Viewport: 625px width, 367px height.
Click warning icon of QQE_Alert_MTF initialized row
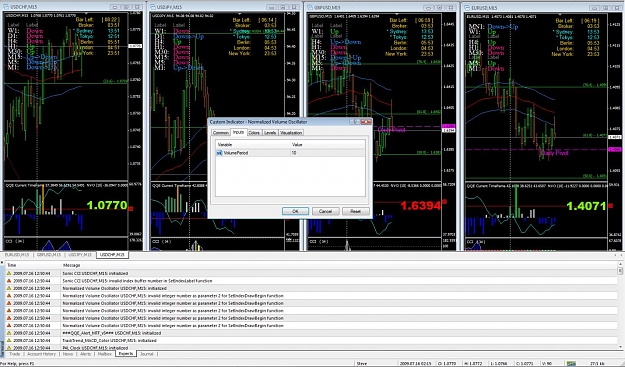(9, 333)
